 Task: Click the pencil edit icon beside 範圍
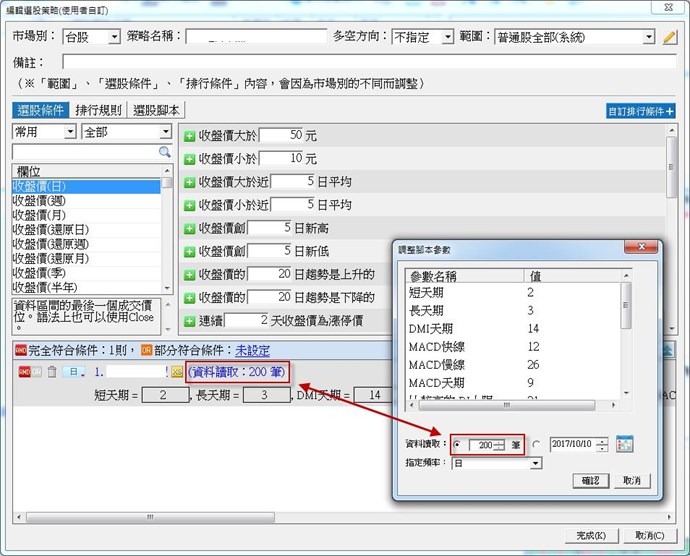[670, 37]
